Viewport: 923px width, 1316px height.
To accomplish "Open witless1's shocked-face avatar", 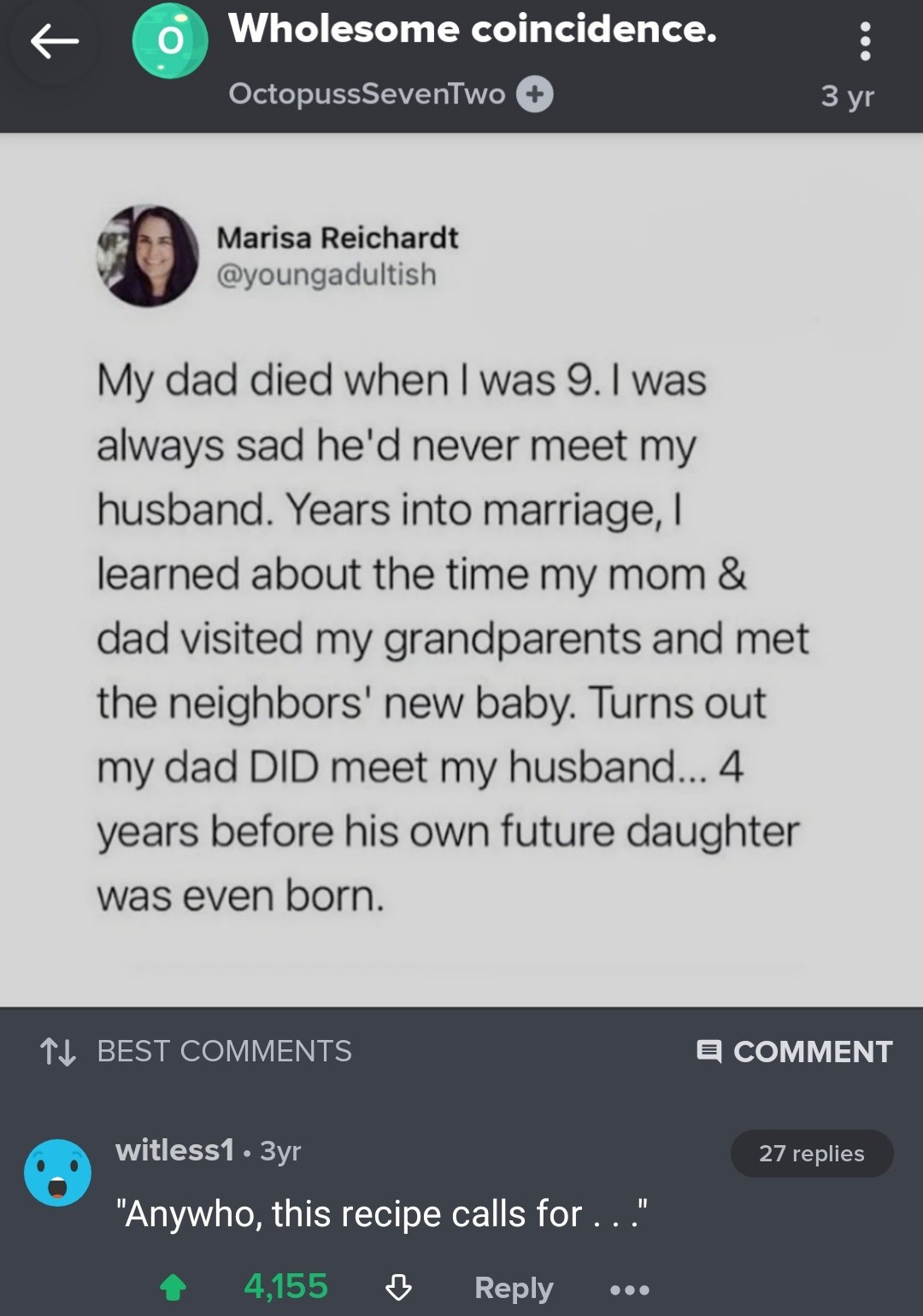I will point(57,1172).
